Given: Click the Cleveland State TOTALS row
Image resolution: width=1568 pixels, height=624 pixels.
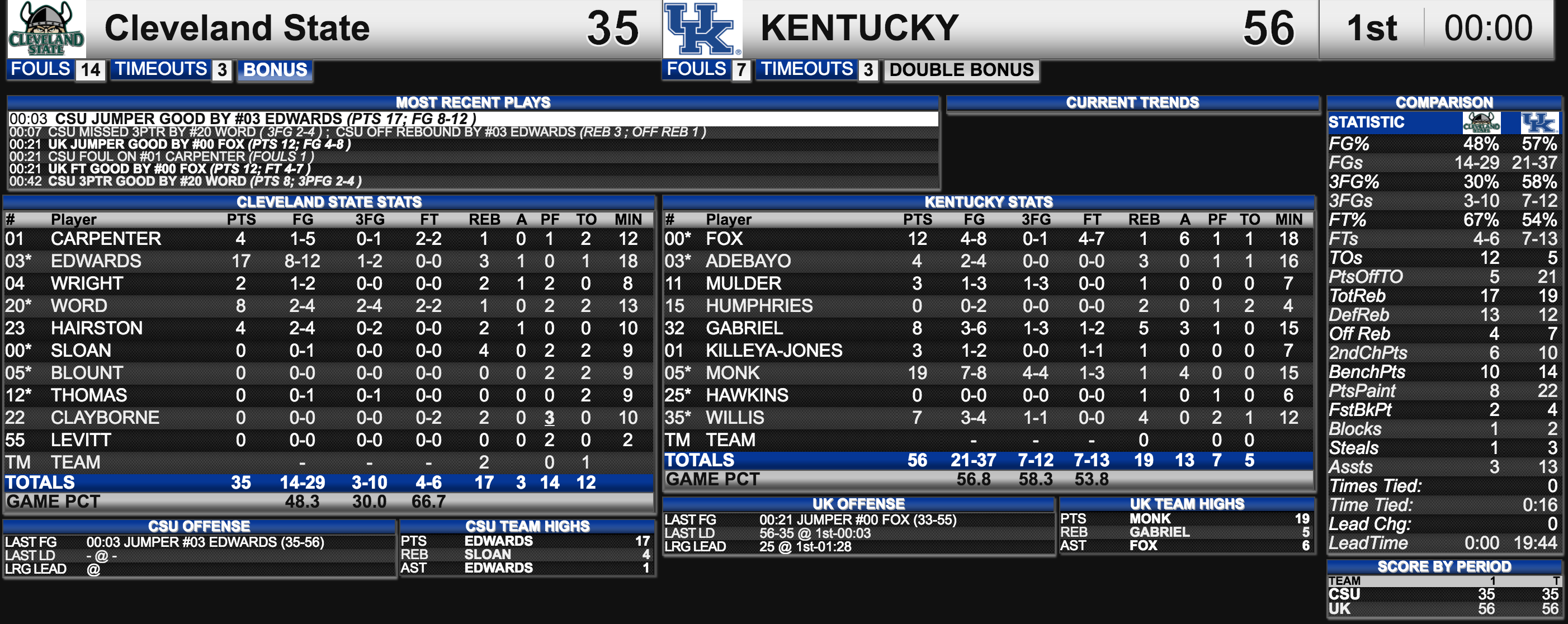Looking at the screenshot, I should pyautogui.click(x=329, y=483).
